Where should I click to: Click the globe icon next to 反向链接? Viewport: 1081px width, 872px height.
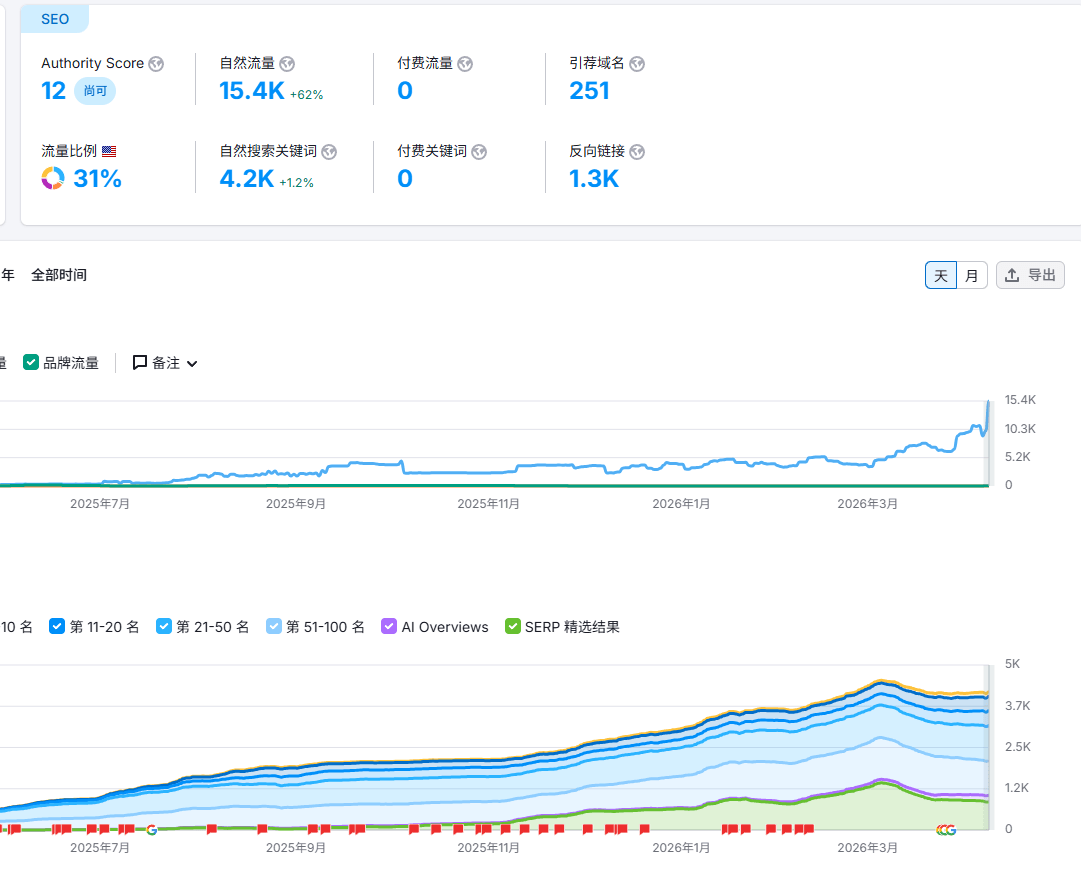tap(637, 152)
